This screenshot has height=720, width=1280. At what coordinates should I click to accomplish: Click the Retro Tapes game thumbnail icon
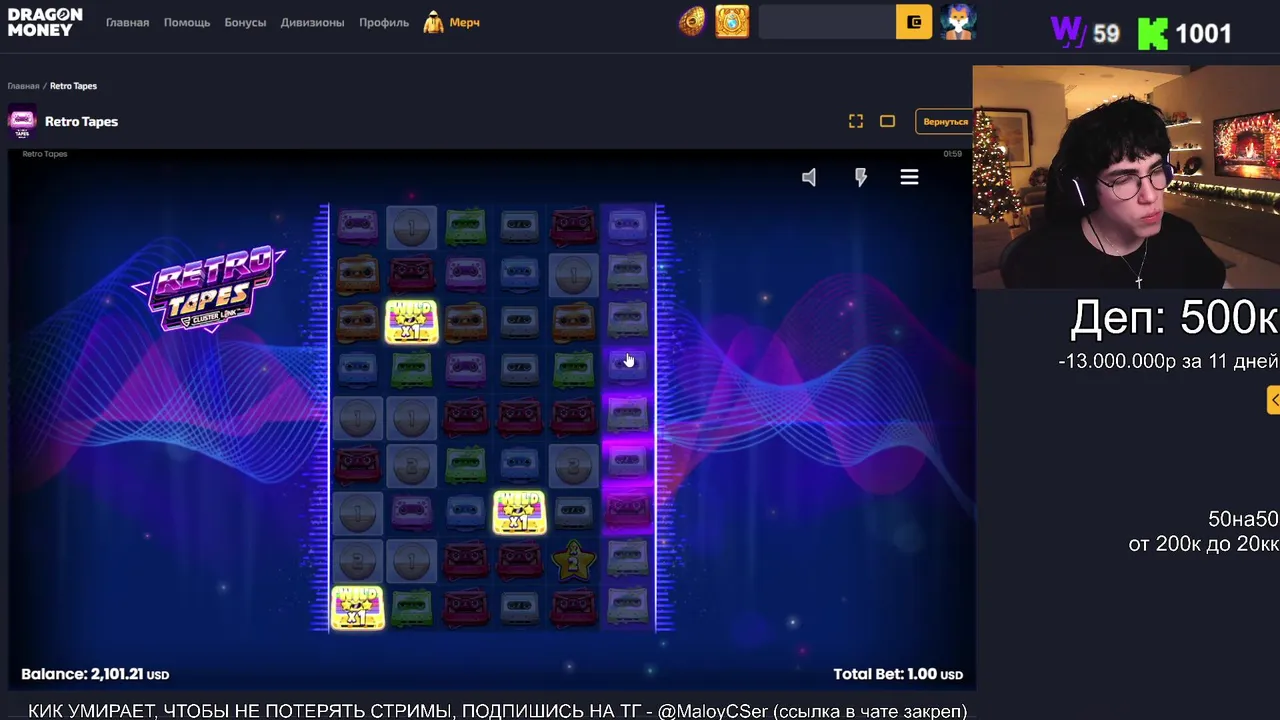pos(22,122)
